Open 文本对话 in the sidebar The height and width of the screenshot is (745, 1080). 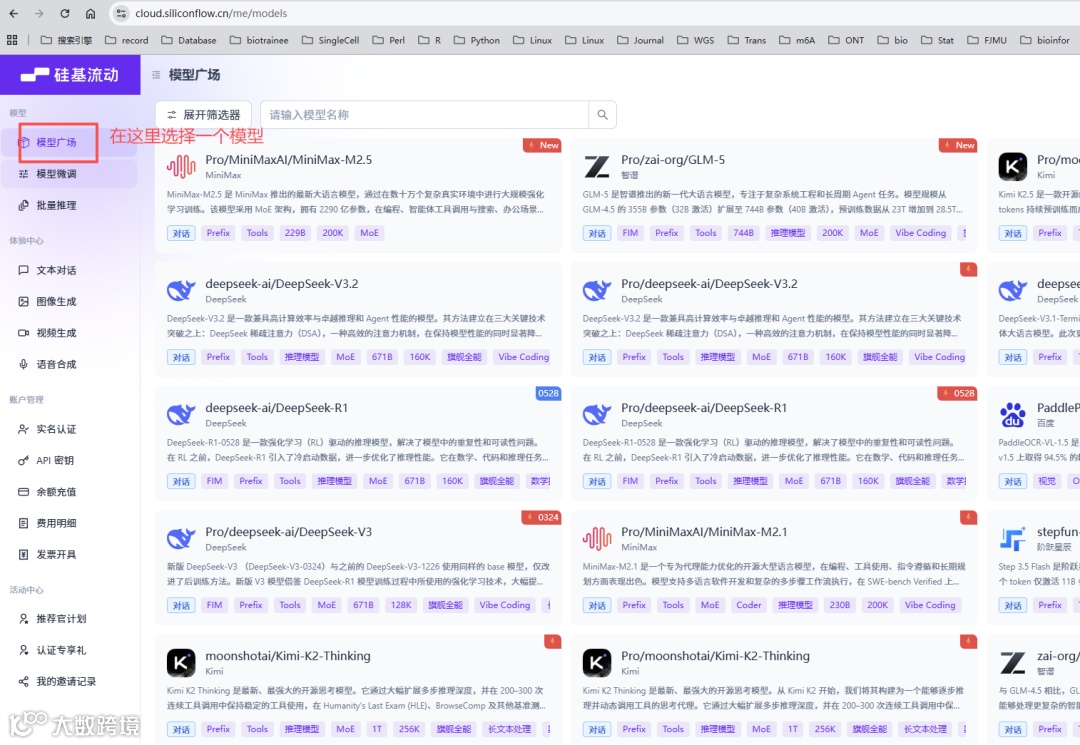point(69,270)
